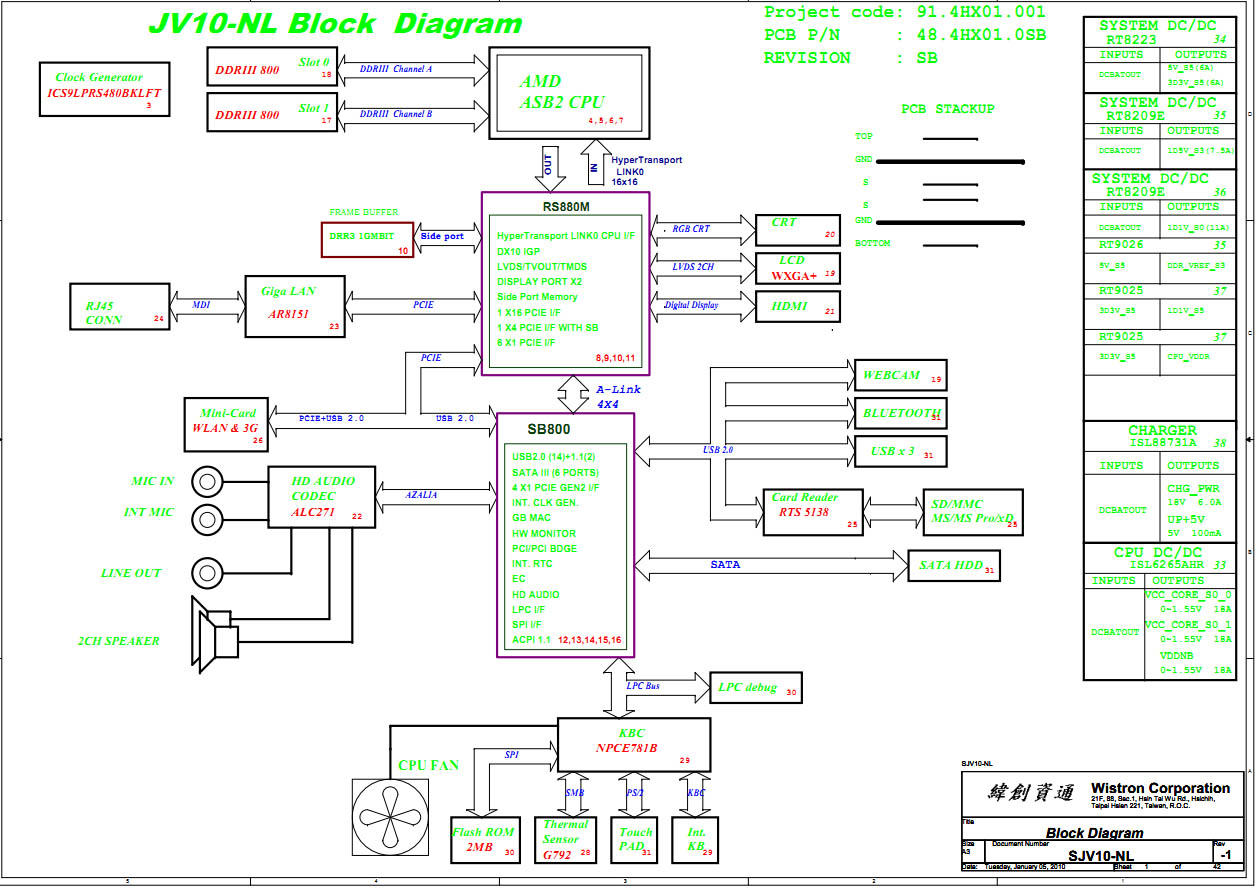Click the SB800 southbridge heading
Screen dimensions: 1256x888
coord(550,428)
